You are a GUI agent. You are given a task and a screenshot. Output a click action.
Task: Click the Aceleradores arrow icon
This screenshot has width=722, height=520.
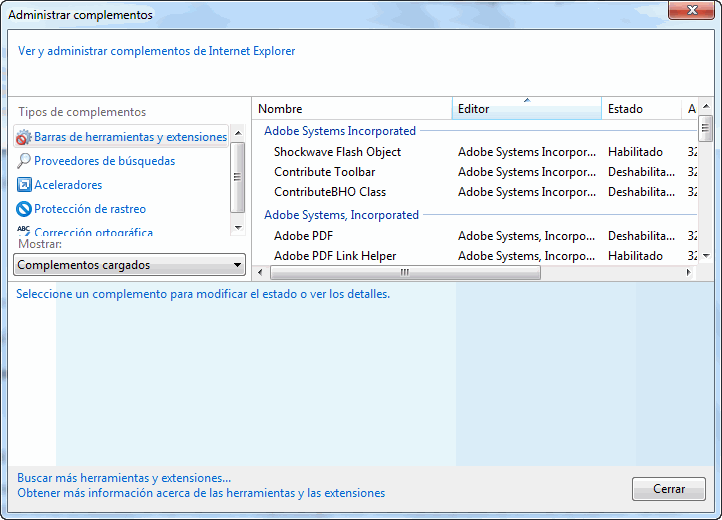coord(24,185)
